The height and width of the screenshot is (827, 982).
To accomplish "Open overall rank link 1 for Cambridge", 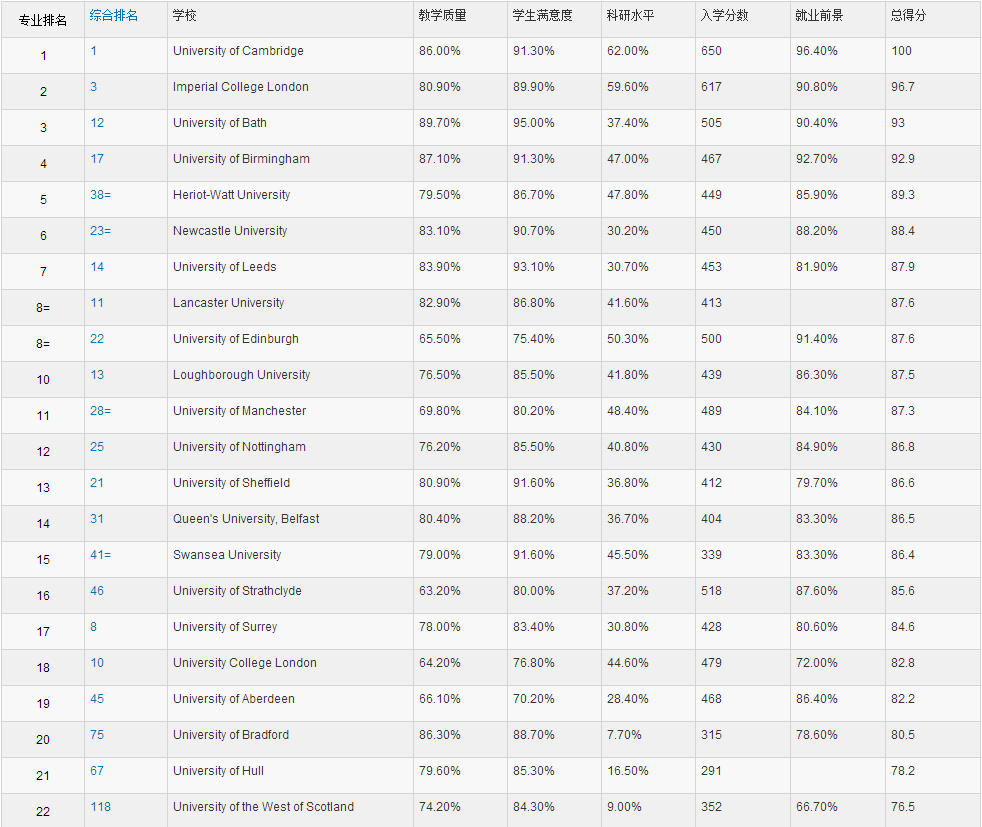I will (x=94, y=51).
